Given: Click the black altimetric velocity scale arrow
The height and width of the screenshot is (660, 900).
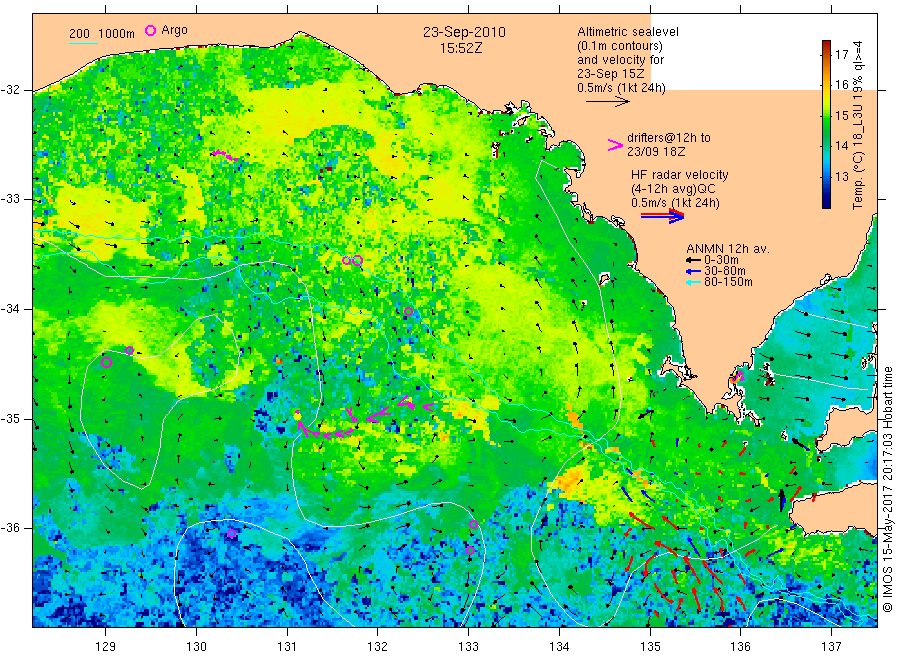Looking at the screenshot, I should click(x=608, y=102).
